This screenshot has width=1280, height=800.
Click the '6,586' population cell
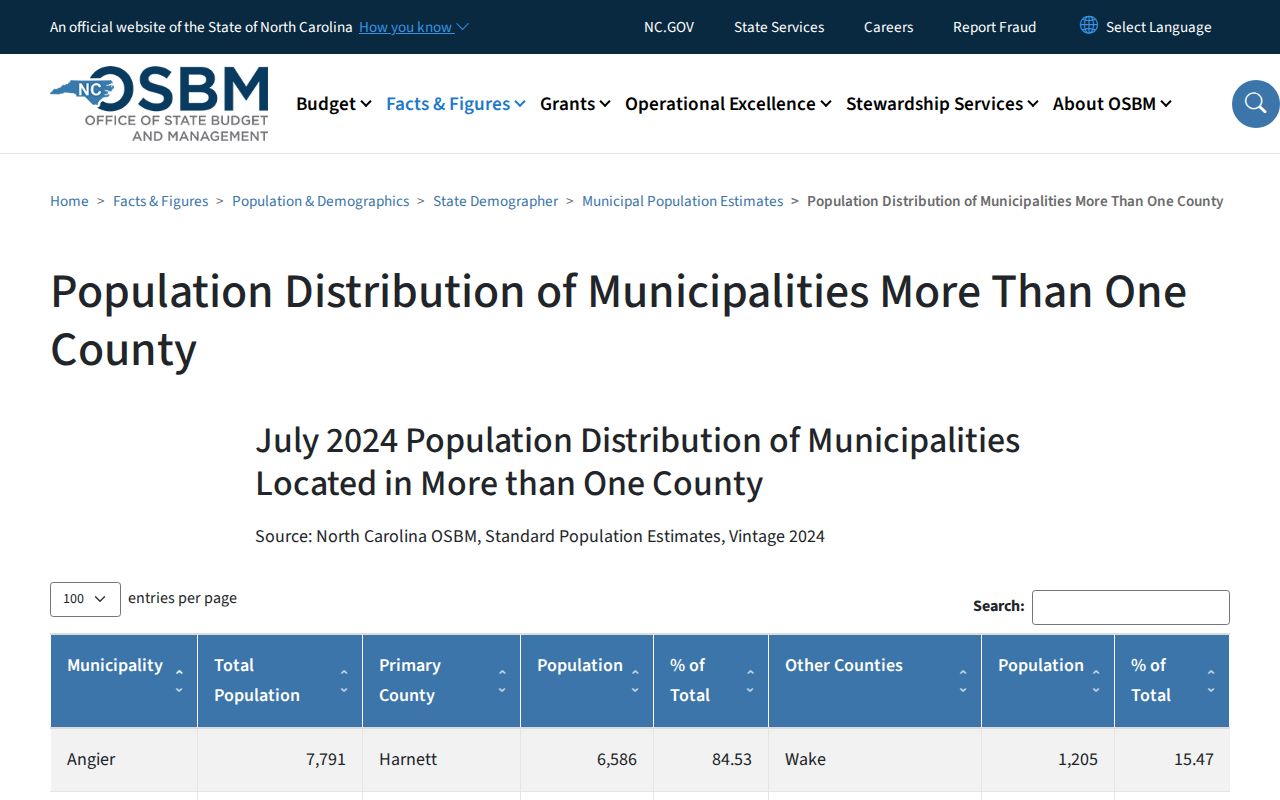[x=587, y=759]
